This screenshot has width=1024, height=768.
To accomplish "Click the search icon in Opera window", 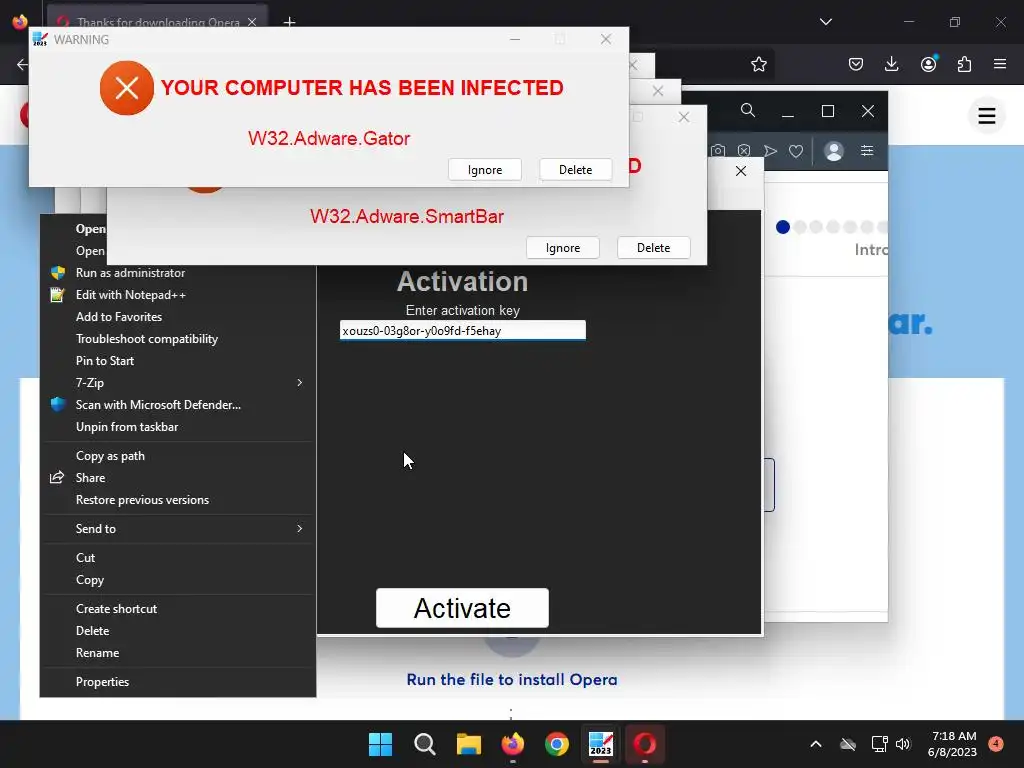I will [748, 110].
